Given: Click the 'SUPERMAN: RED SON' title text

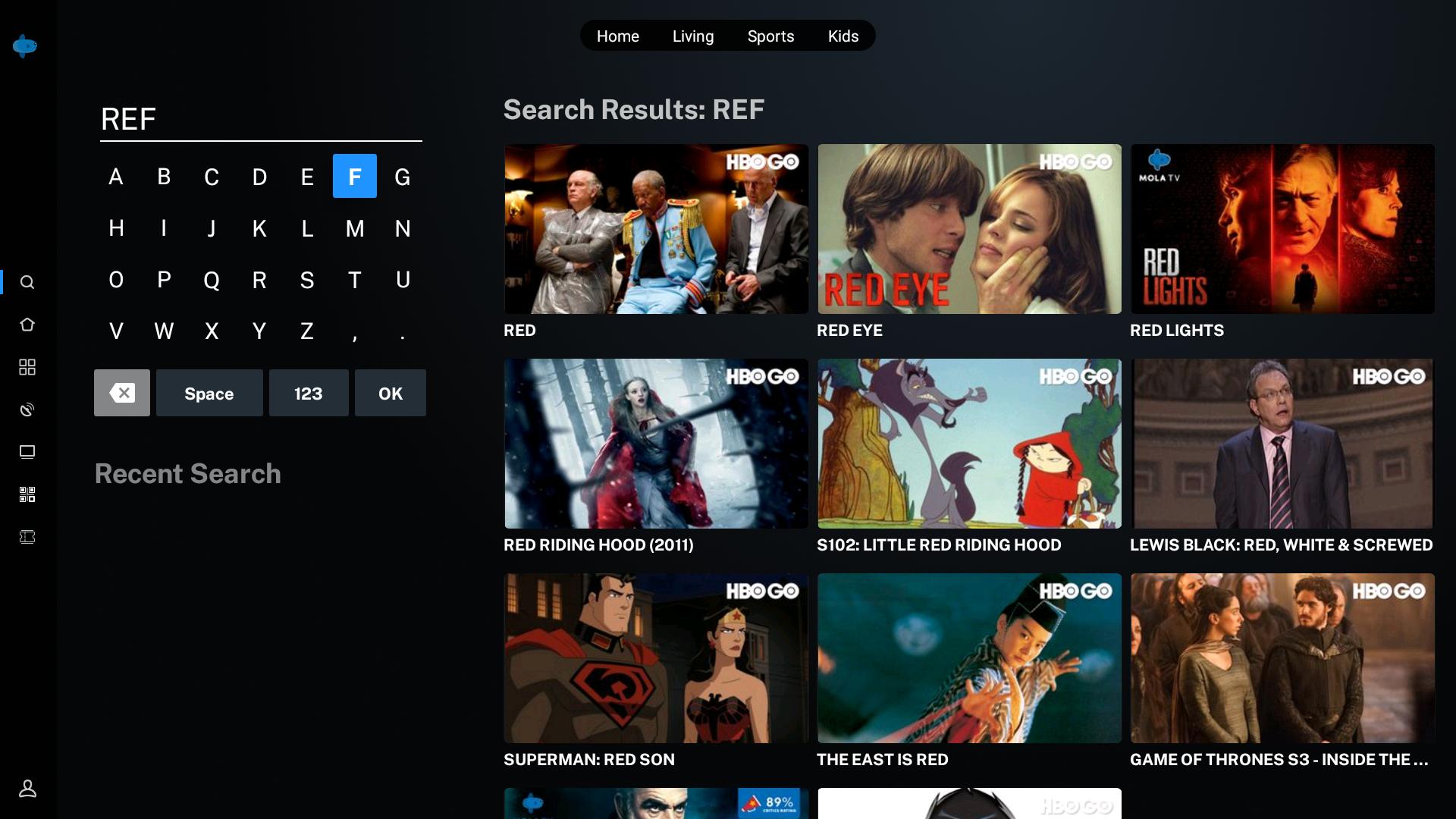Looking at the screenshot, I should tap(589, 760).
